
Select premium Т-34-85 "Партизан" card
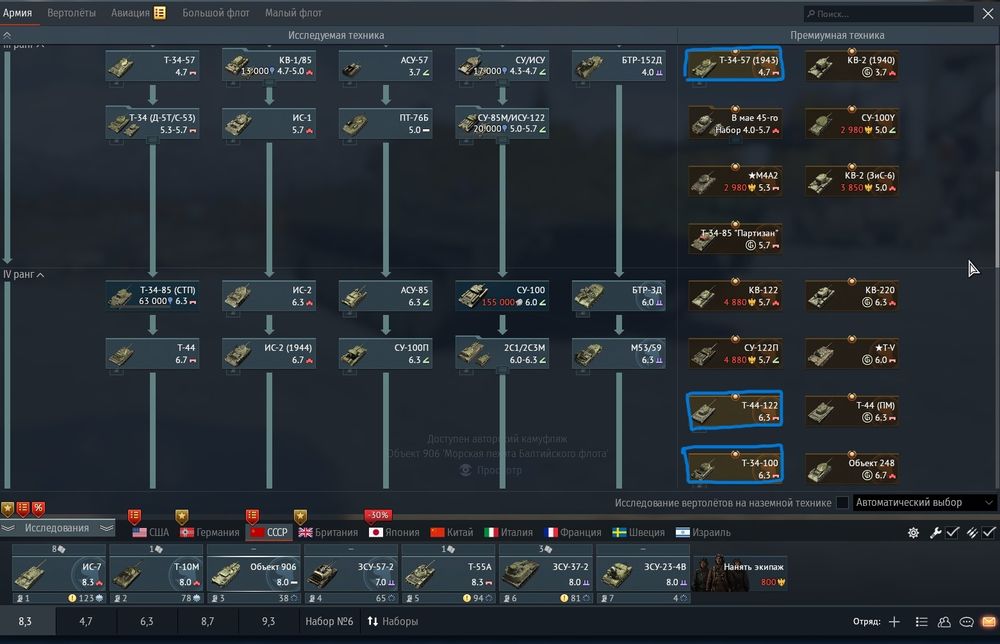735,239
